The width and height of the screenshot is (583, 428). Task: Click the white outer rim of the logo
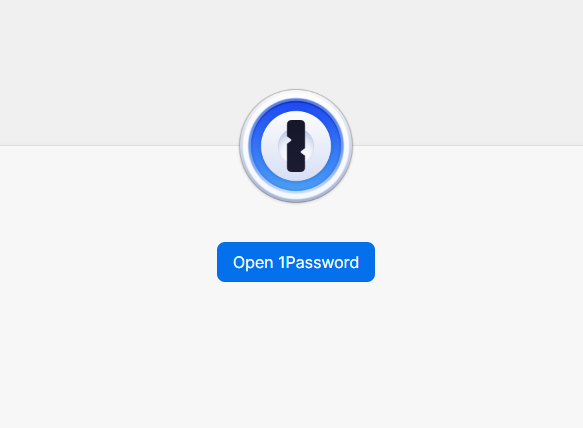[296, 94]
